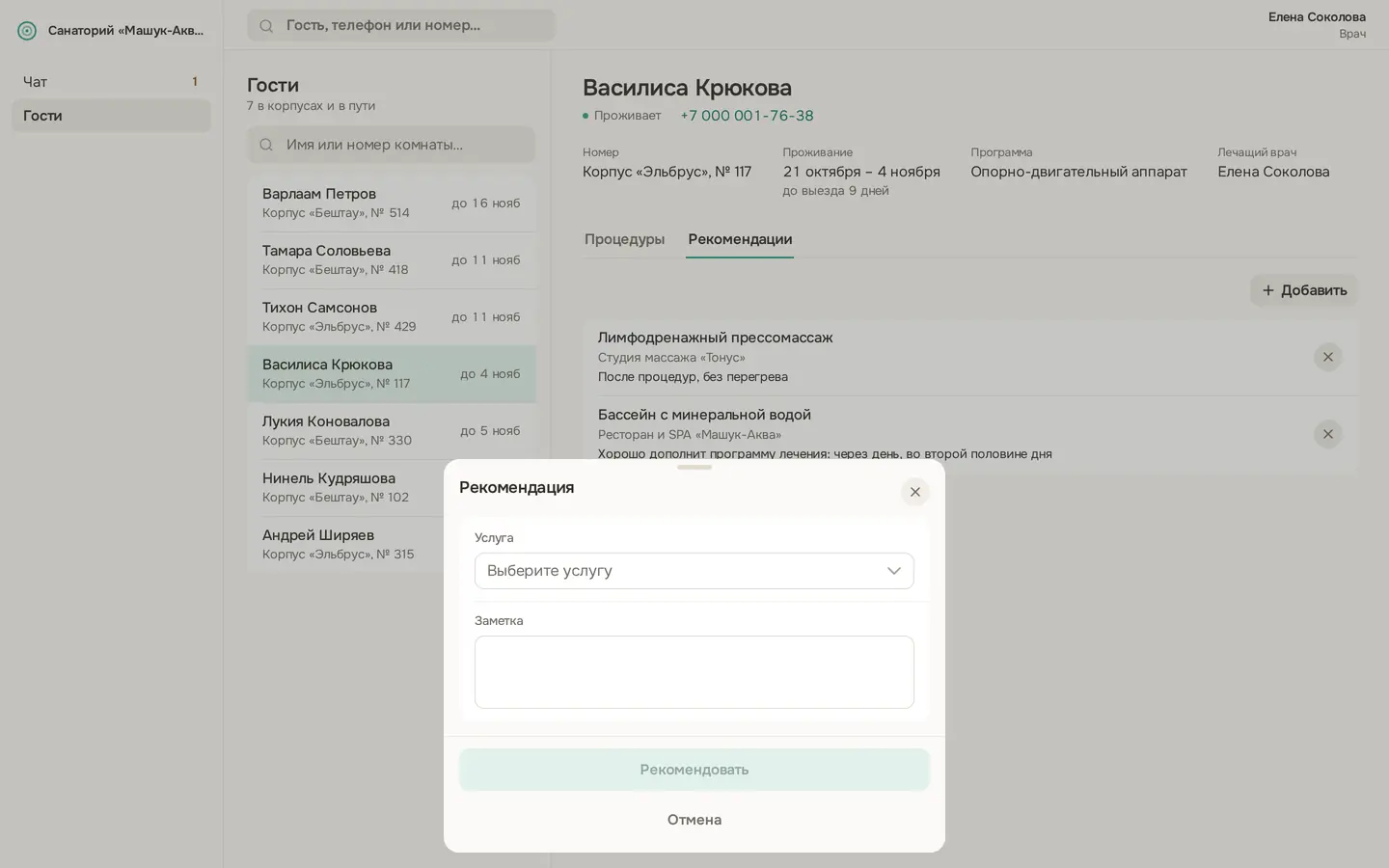
Task: Remove the Бассейн с минеральной водой recommendation
Action: (1327, 434)
